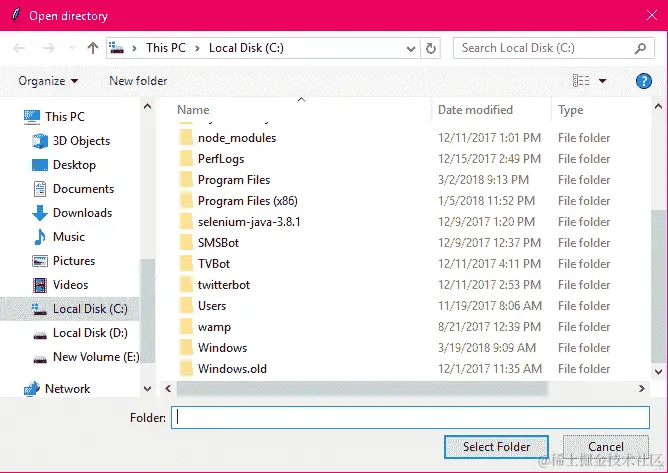Select Local Disk (C:) in the address breadcrumb
This screenshot has width=668, height=473.
tap(246, 48)
